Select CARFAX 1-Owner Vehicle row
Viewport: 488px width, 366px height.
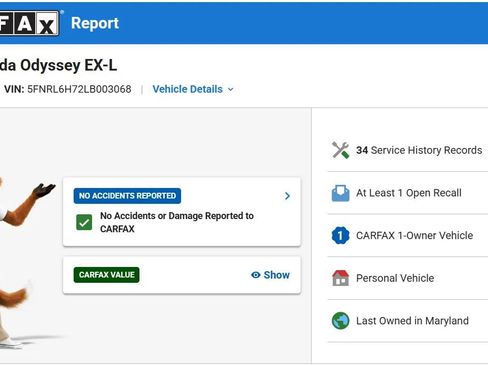[x=408, y=235]
